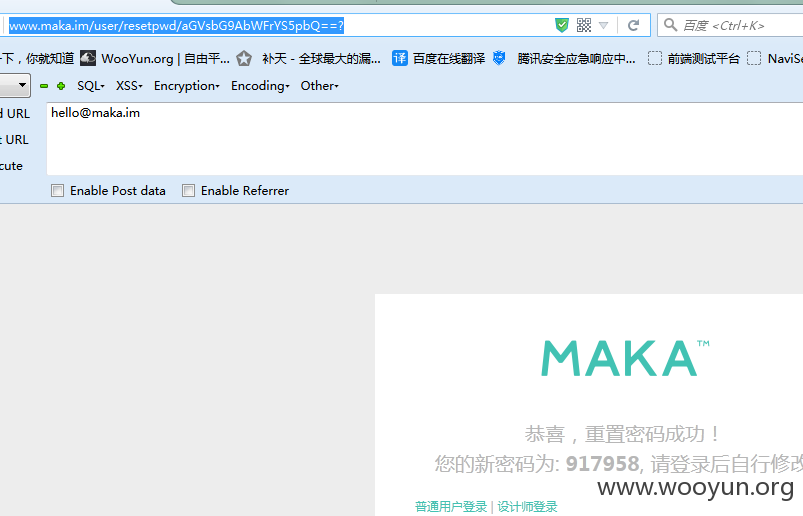
Task: Click the Tencent security shield favicon
Action: (x=499, y=58)
